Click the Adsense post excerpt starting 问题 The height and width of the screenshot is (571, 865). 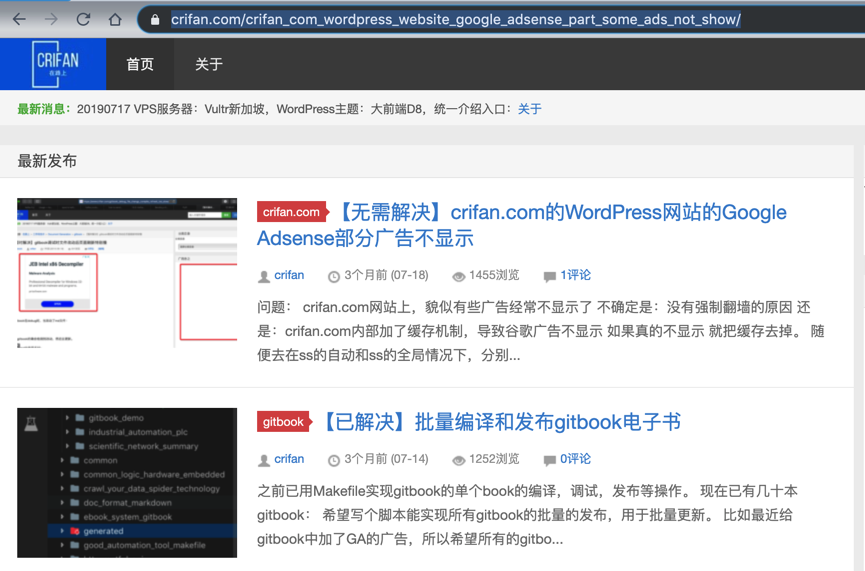[541, 331]
